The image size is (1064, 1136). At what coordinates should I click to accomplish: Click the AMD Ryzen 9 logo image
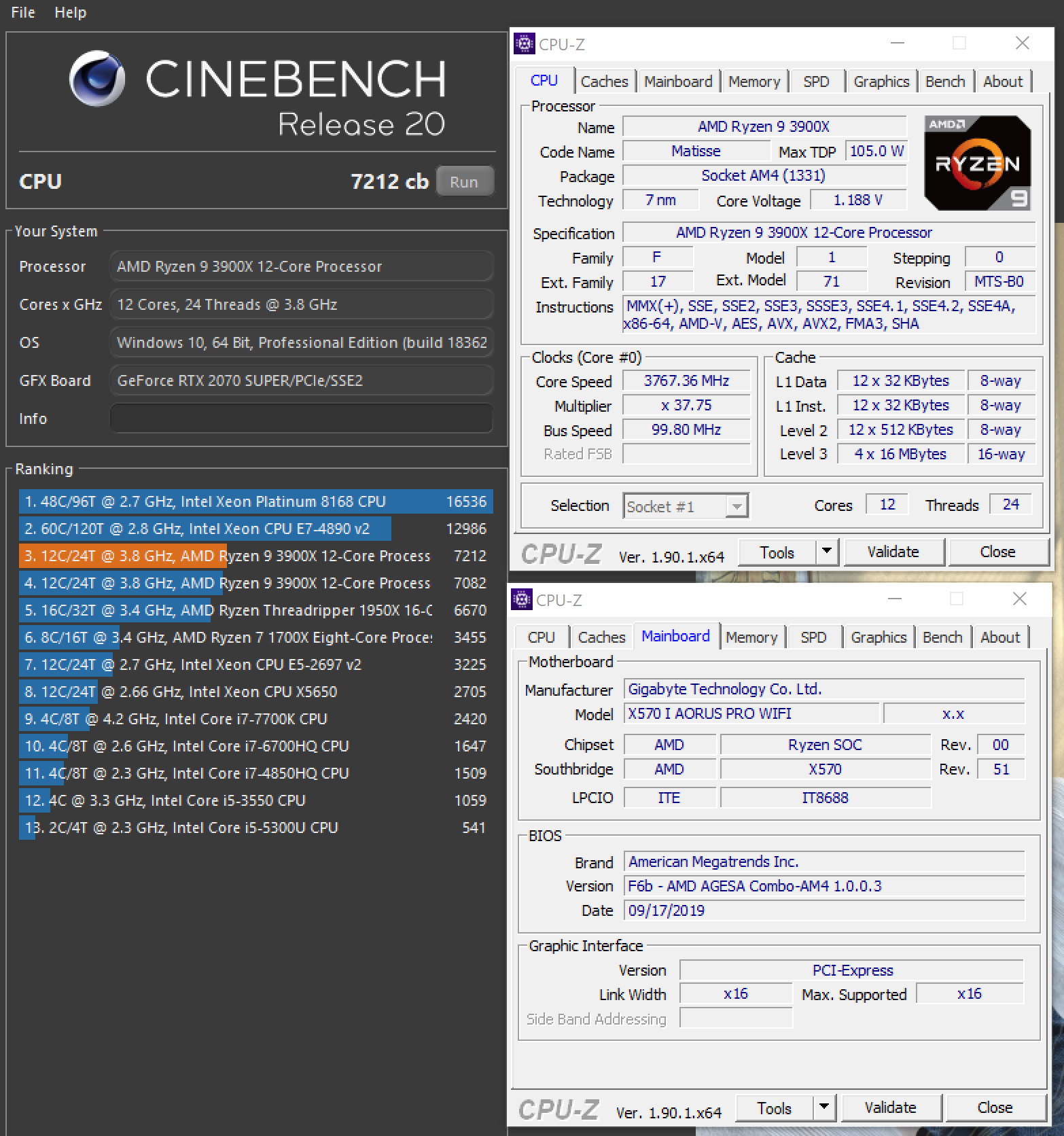click(x=977, y=163)
